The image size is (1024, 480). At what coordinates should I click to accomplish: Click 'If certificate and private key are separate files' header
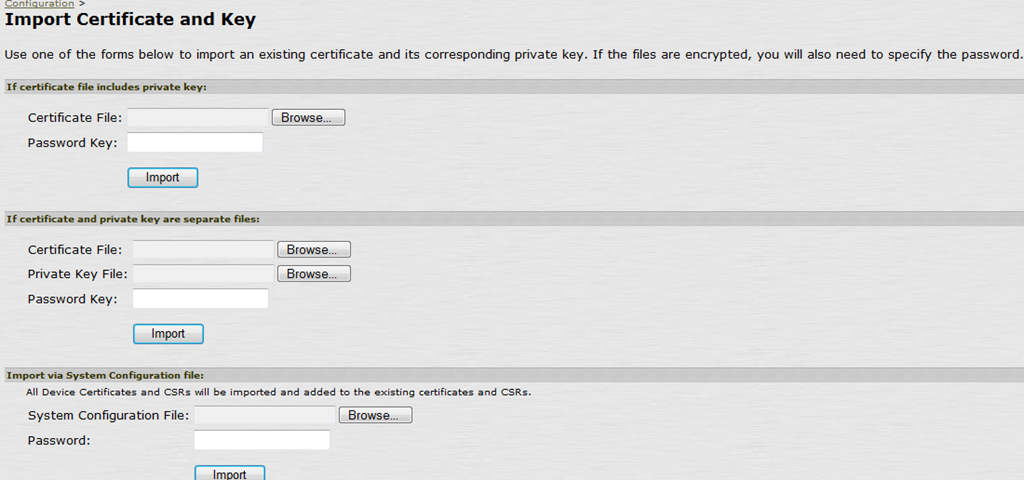140,218
